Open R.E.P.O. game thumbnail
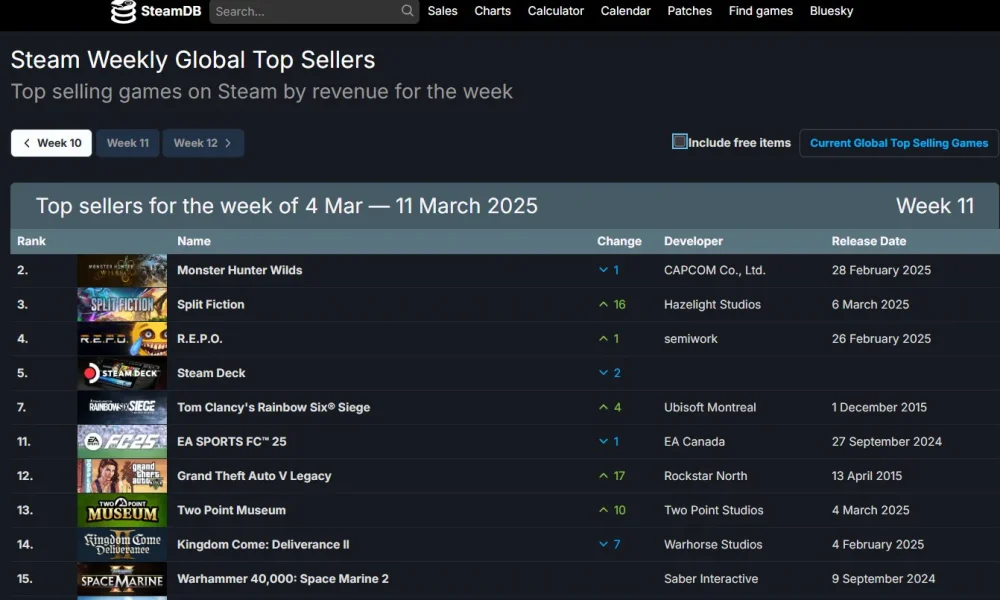 pyautogui.click(x=122, y=339)
